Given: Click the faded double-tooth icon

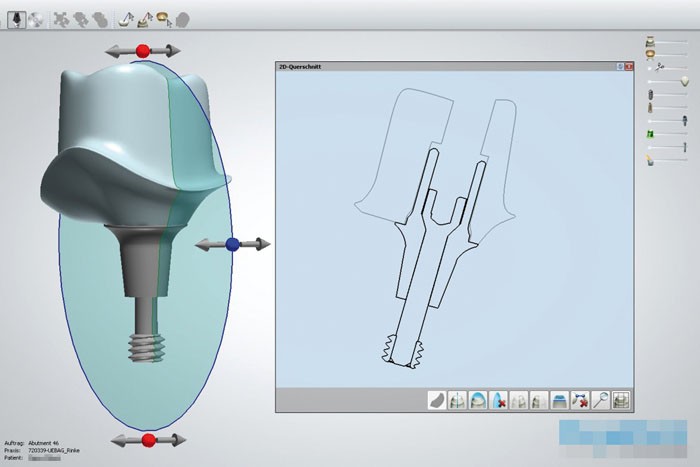Looking at the screenshot, I should 519,400.
